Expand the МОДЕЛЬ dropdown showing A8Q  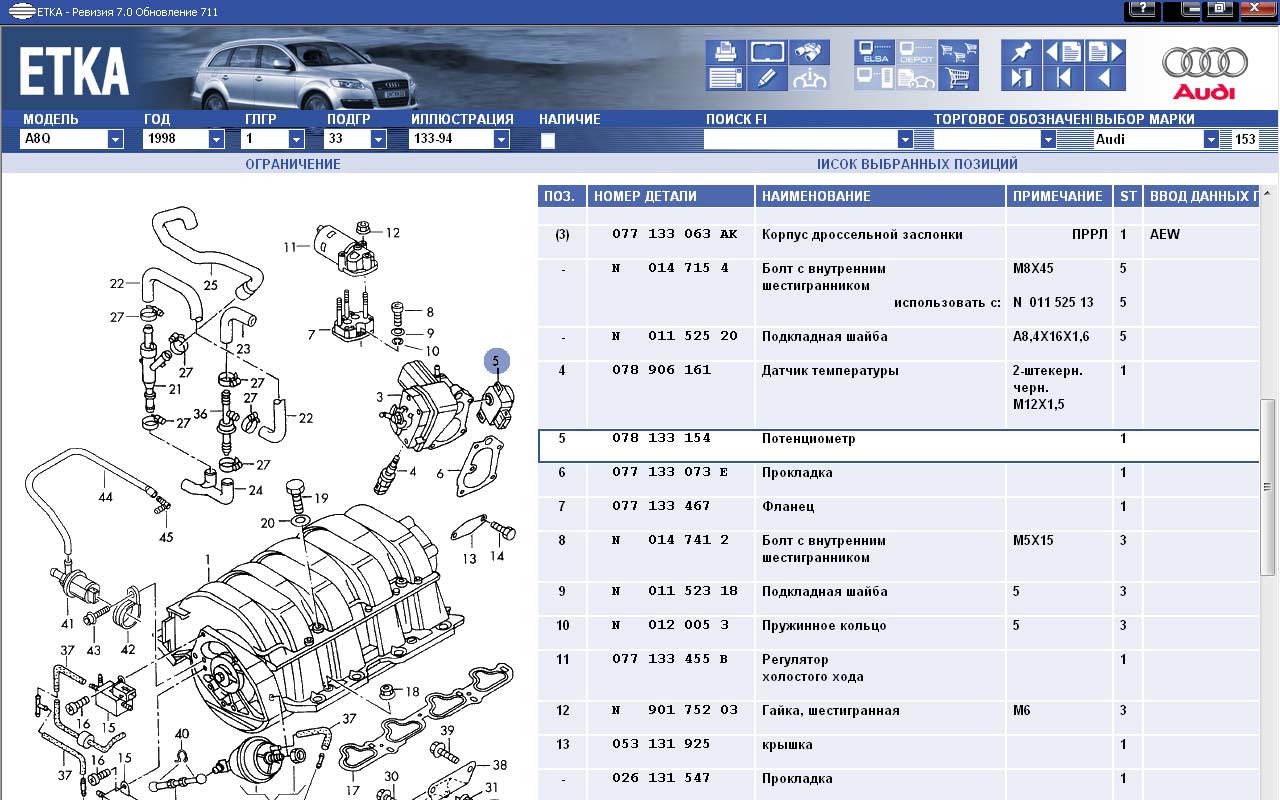click(115, 139)
